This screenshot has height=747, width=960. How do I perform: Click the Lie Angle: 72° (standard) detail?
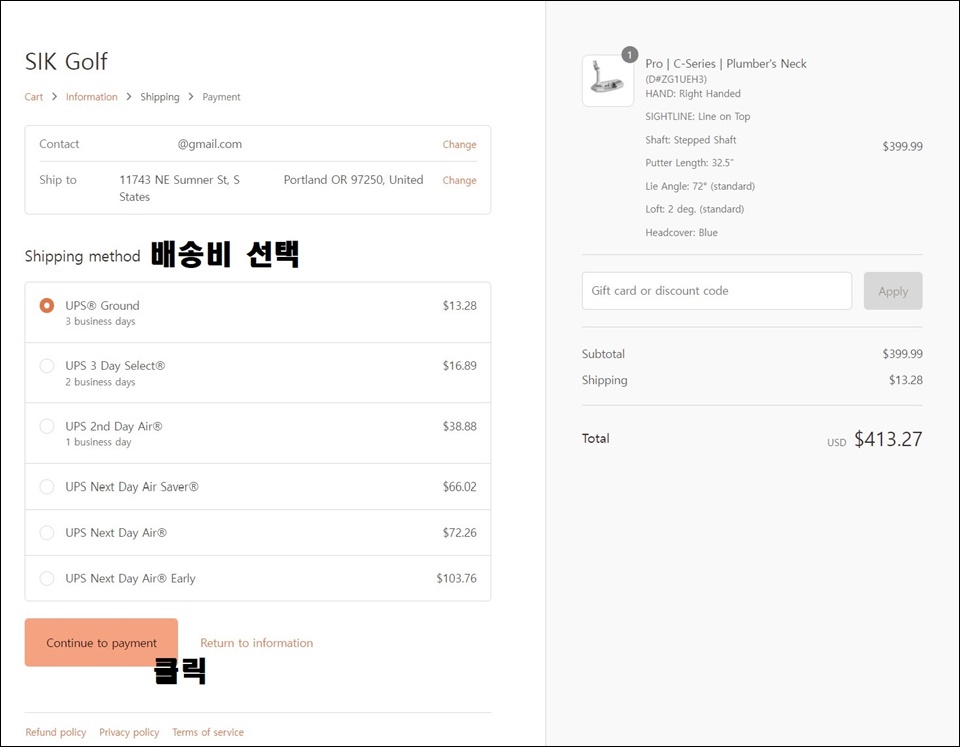700,186
